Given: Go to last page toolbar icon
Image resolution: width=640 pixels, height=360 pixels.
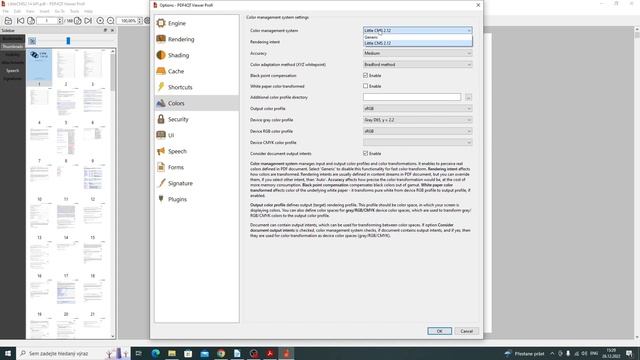Looking at the screenshot, I should (x=88, y=20).
